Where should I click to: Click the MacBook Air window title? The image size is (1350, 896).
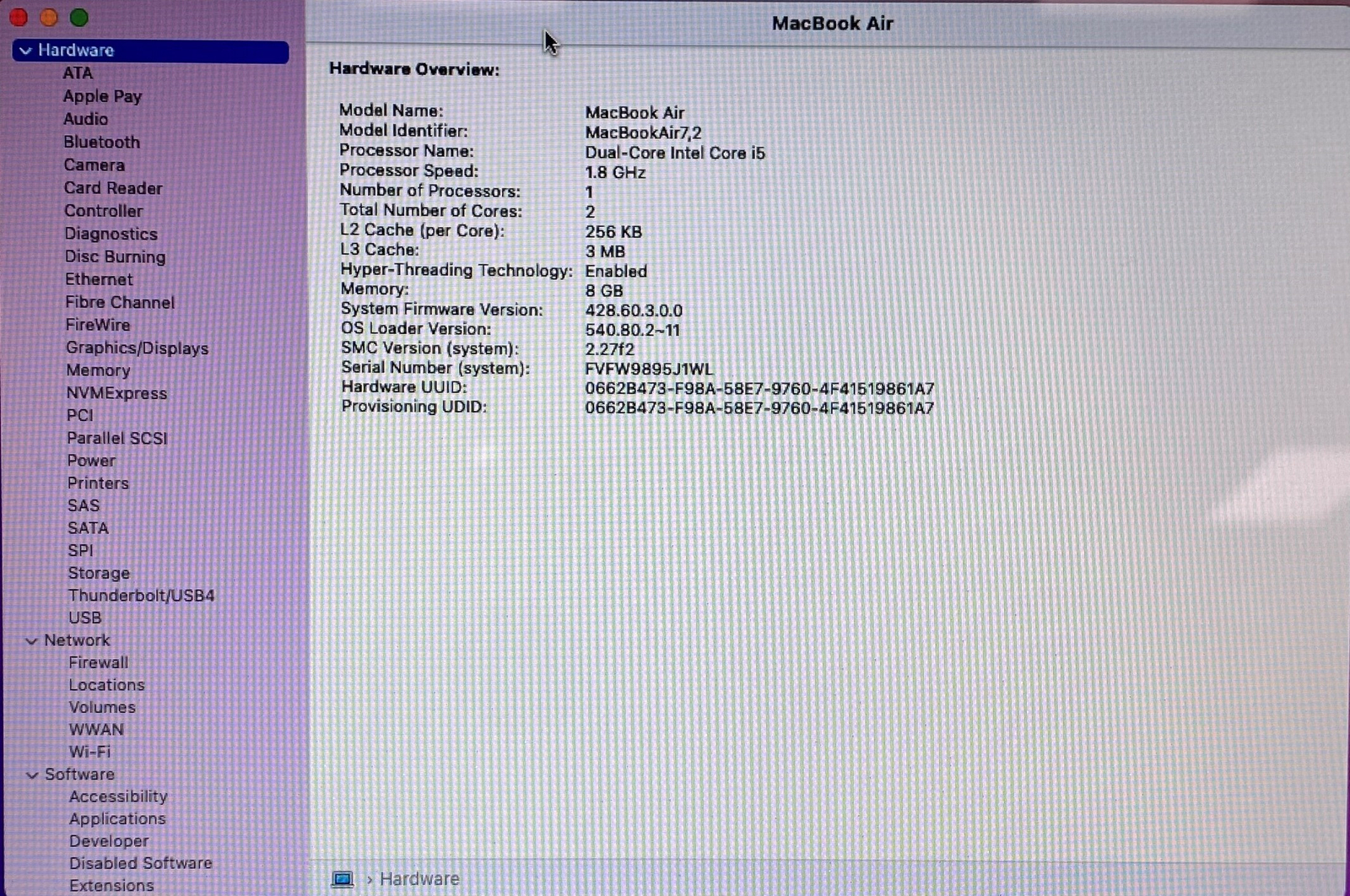(x=832, y=24)
